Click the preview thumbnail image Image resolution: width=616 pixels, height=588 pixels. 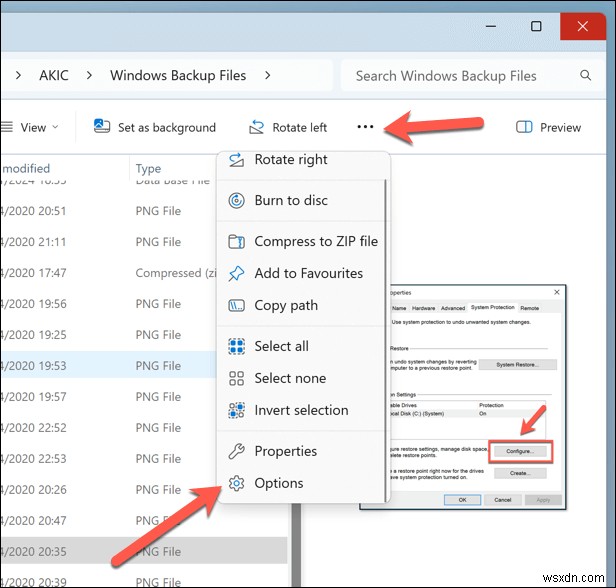463,397
